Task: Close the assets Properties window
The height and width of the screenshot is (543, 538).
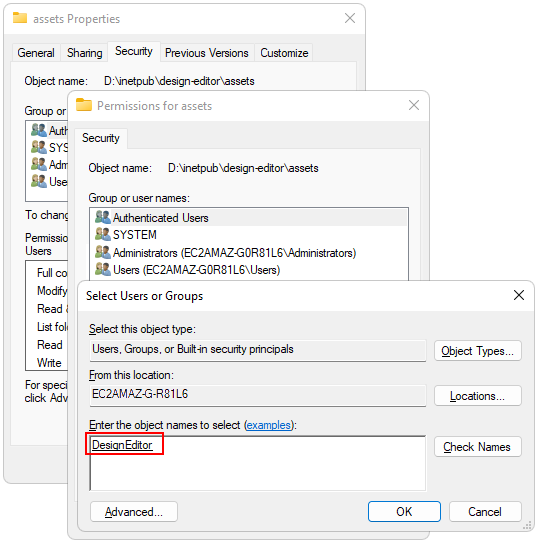Action: click(350, 18)
